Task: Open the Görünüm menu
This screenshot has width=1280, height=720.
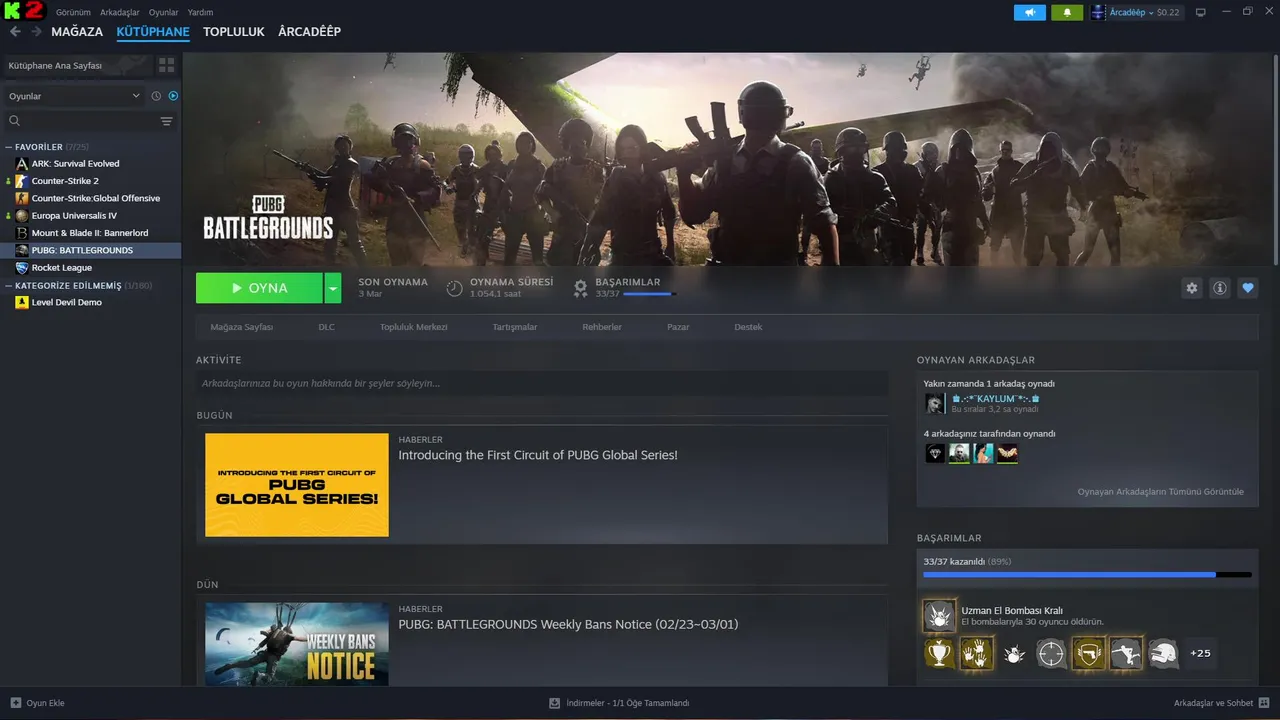Action: coord(73,12)
